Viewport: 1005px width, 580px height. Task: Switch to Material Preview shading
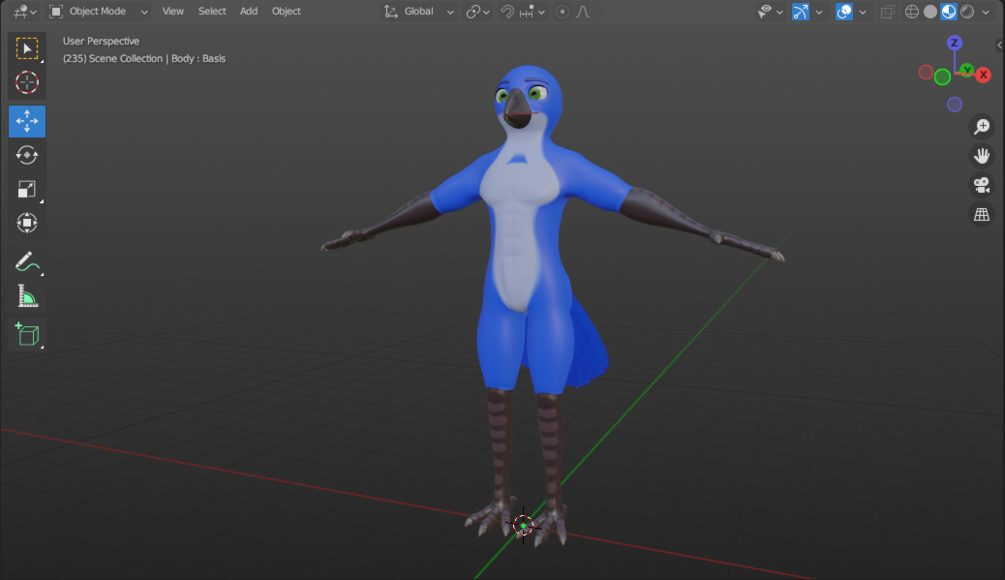click(949, 12)
